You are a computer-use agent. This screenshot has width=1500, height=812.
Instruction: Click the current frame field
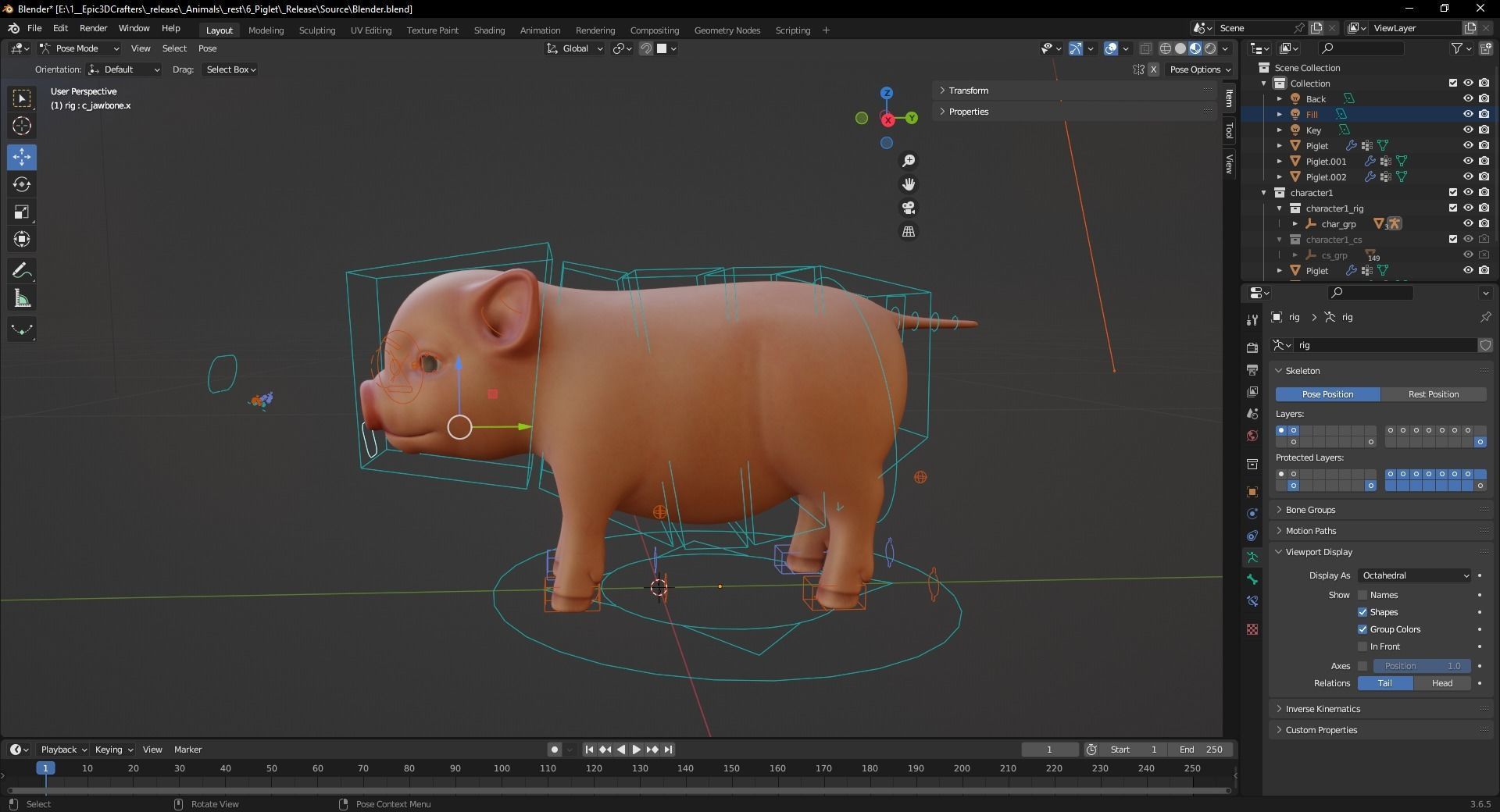click(x=1050, y=750)
